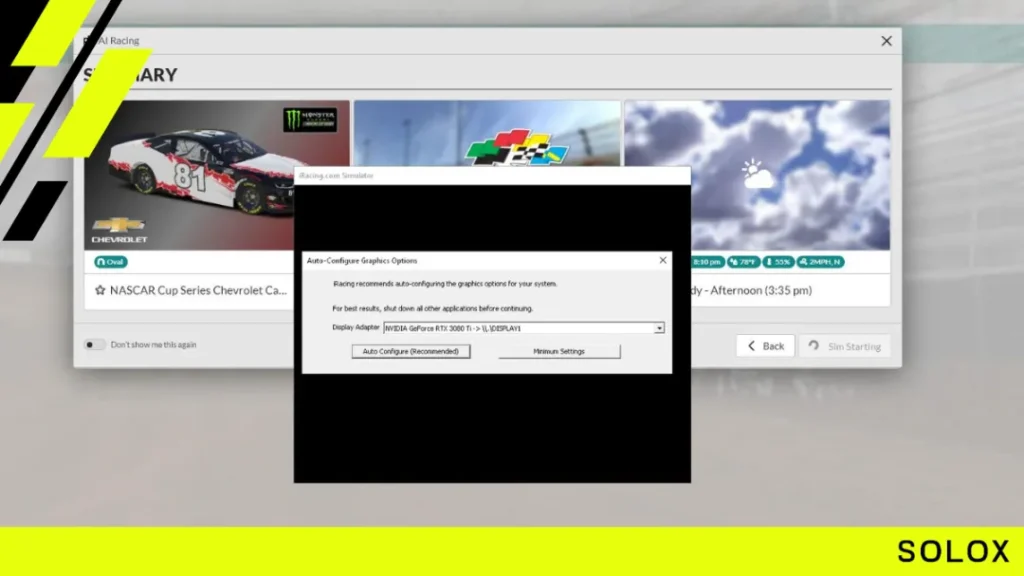
Task: Click the 2MPH N wind badge
Action: point(820,262)
